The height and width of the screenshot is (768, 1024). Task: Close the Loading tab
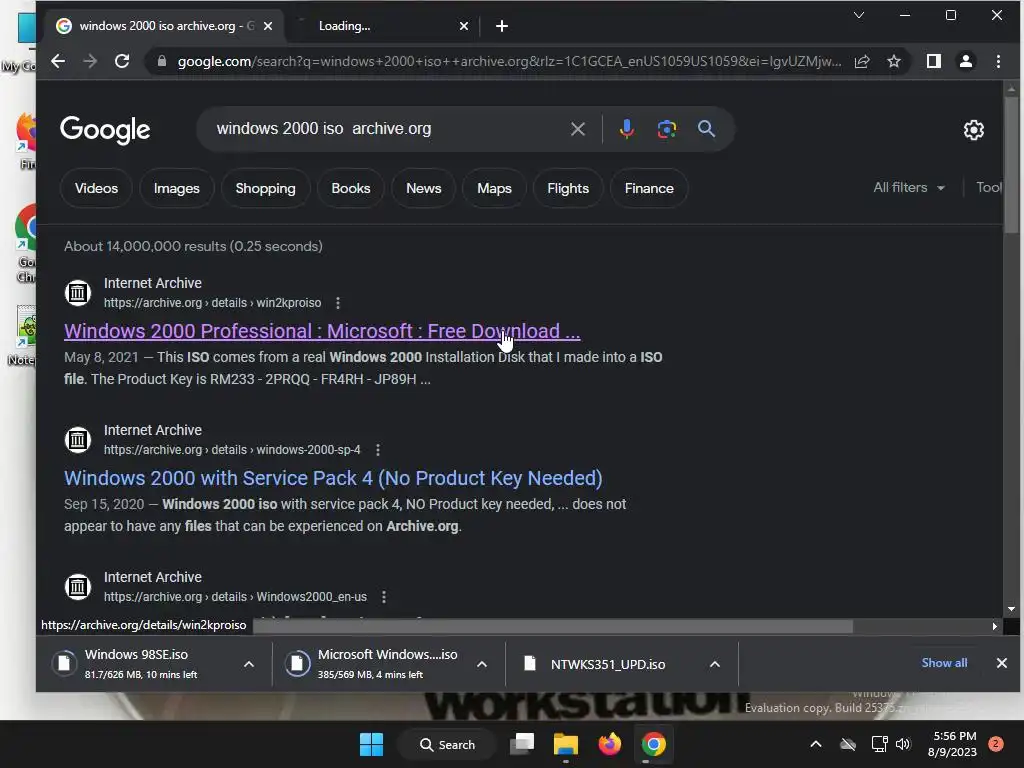coord(464,26)
